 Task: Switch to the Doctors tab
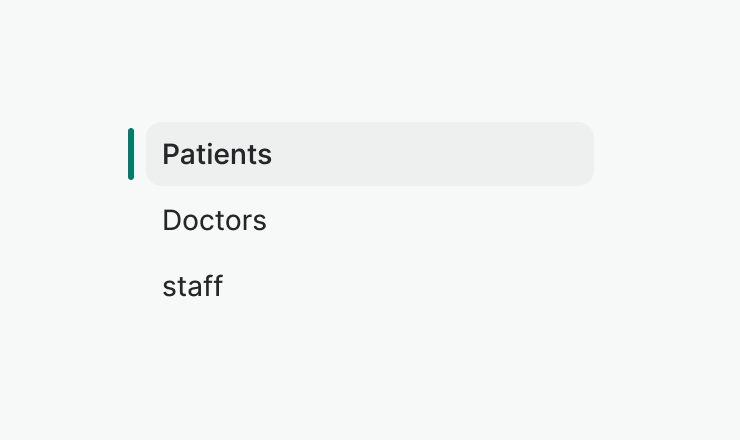click(x=214, y=220)
